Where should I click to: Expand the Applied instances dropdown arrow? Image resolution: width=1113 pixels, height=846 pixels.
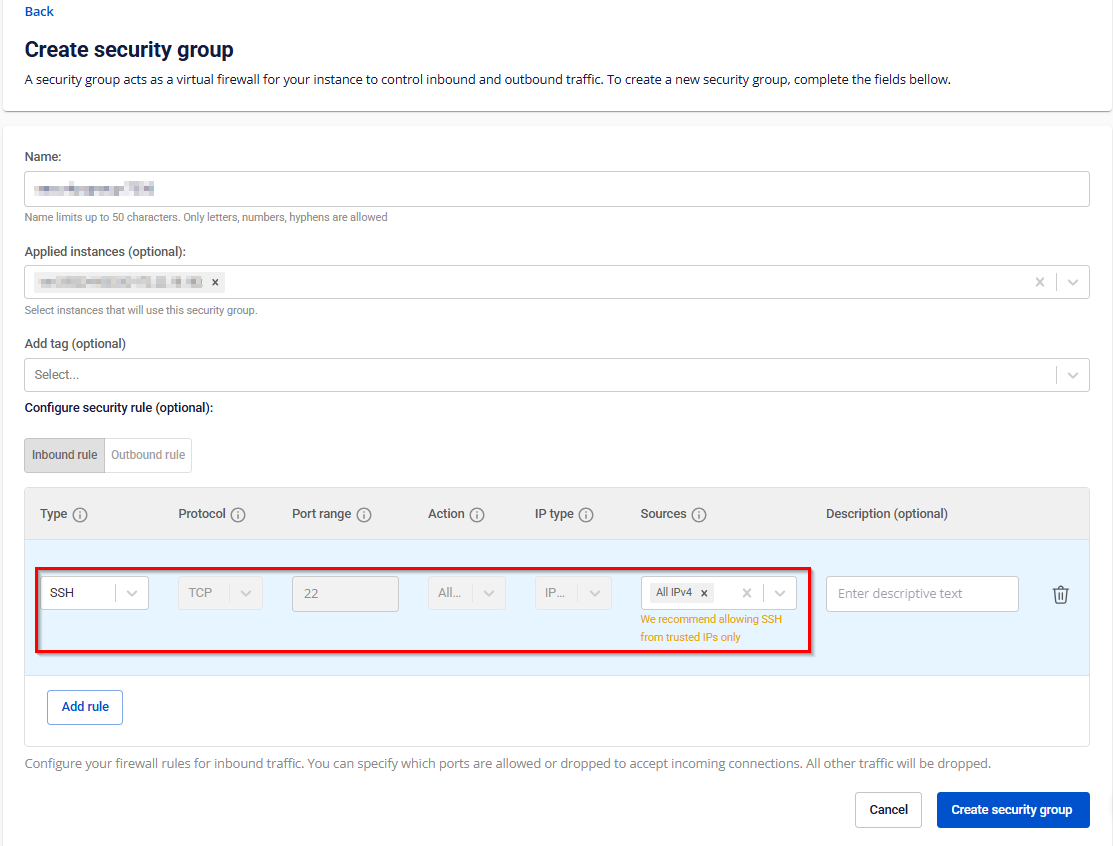[x=1072, y=282]
